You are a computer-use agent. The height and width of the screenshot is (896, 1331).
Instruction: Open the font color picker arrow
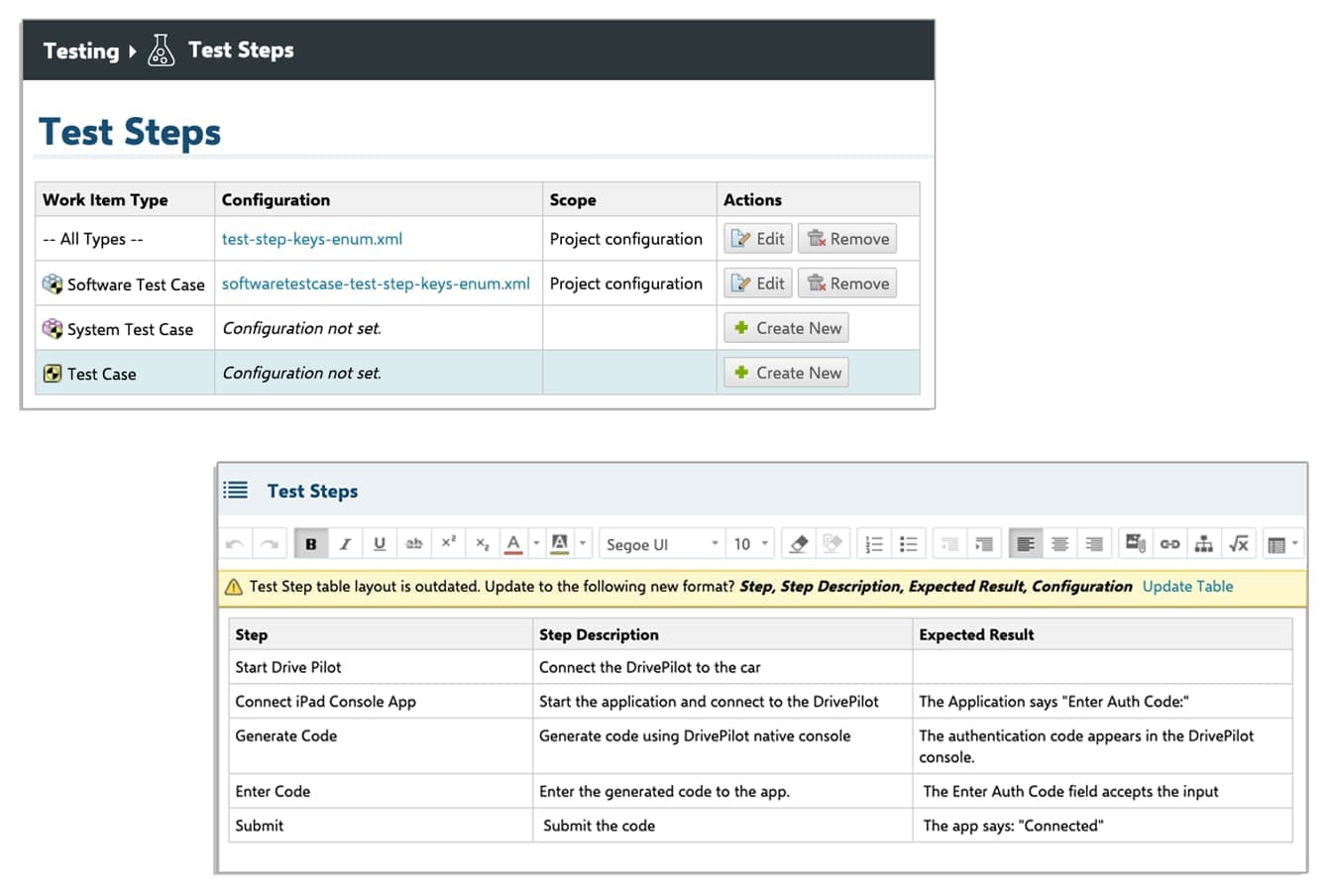(536, 543)
